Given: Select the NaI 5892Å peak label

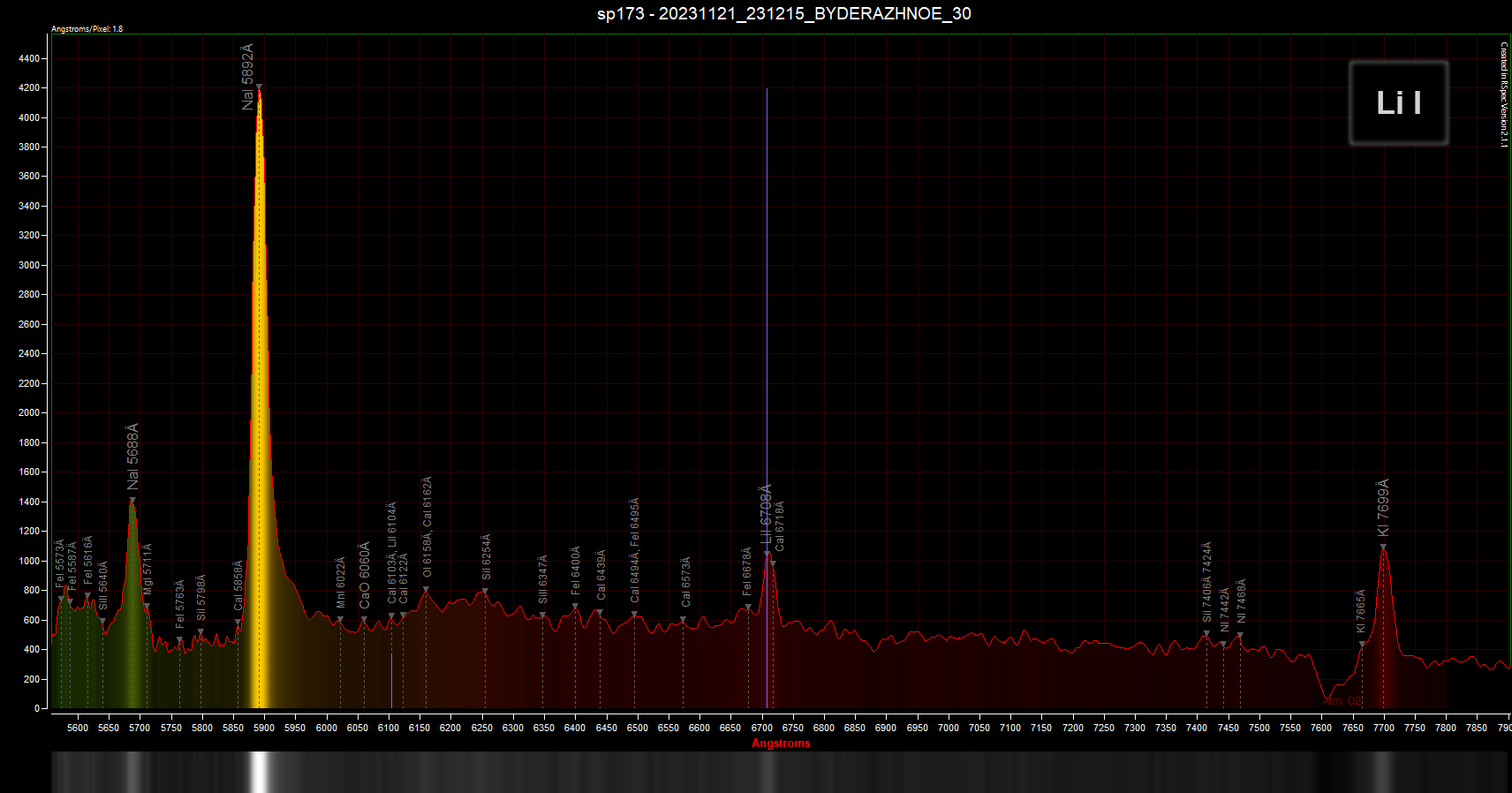Looking at the screenshot, I should pos(248,76).
